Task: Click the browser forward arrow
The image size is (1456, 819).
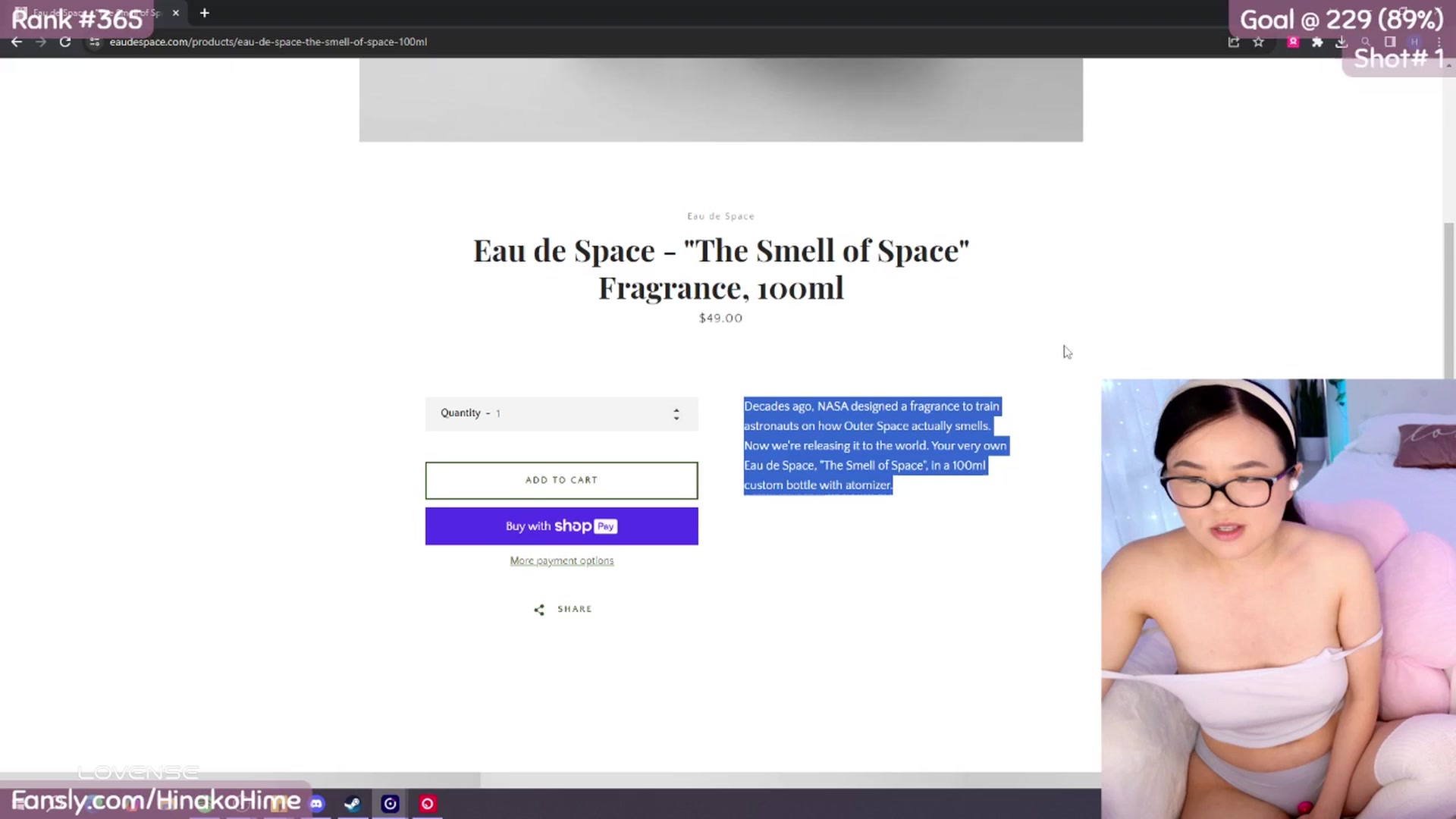Action: click(41, 42)
